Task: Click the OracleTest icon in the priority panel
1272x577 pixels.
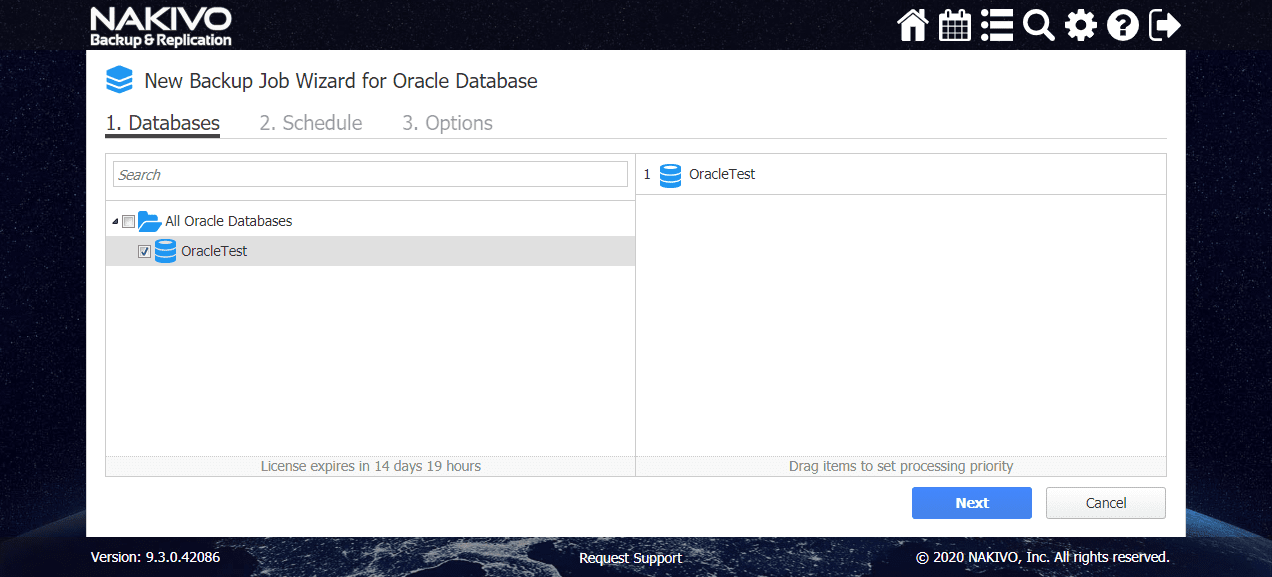Action: (669, 174)
